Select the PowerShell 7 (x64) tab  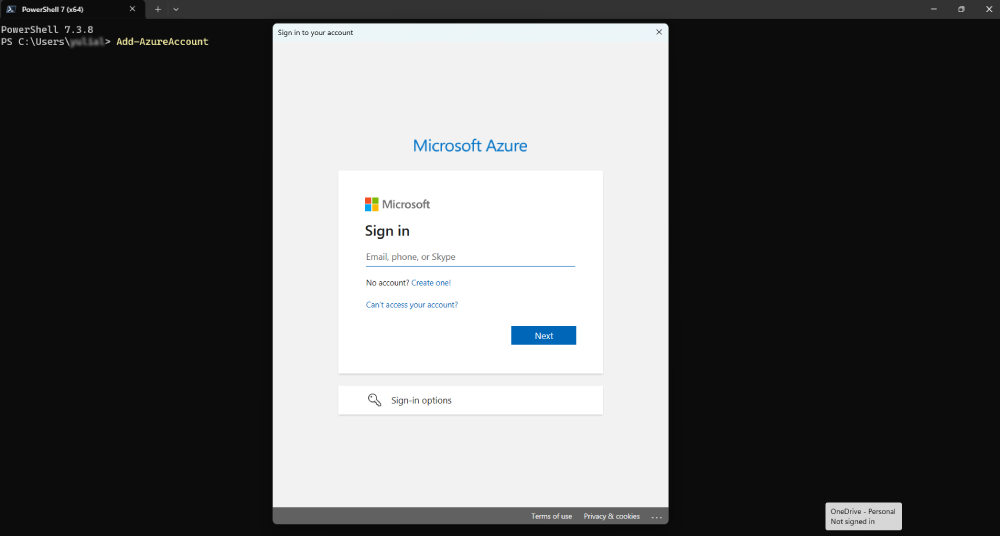point(72,10)
